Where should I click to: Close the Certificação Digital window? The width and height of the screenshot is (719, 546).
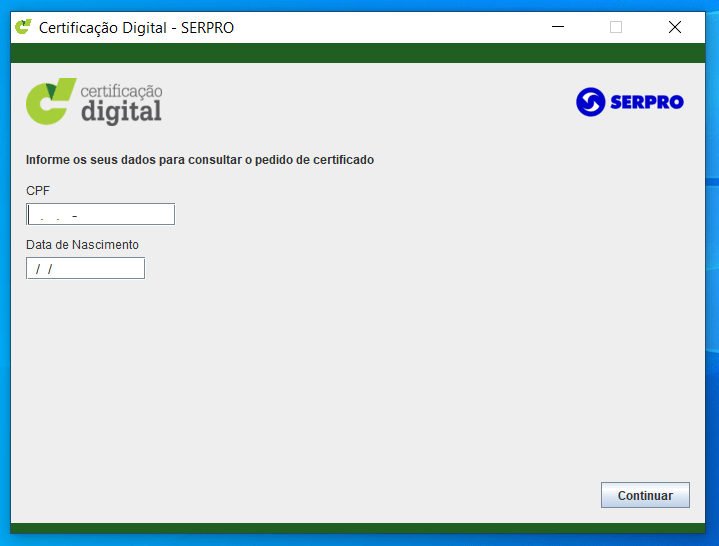[x=675, y=27]
